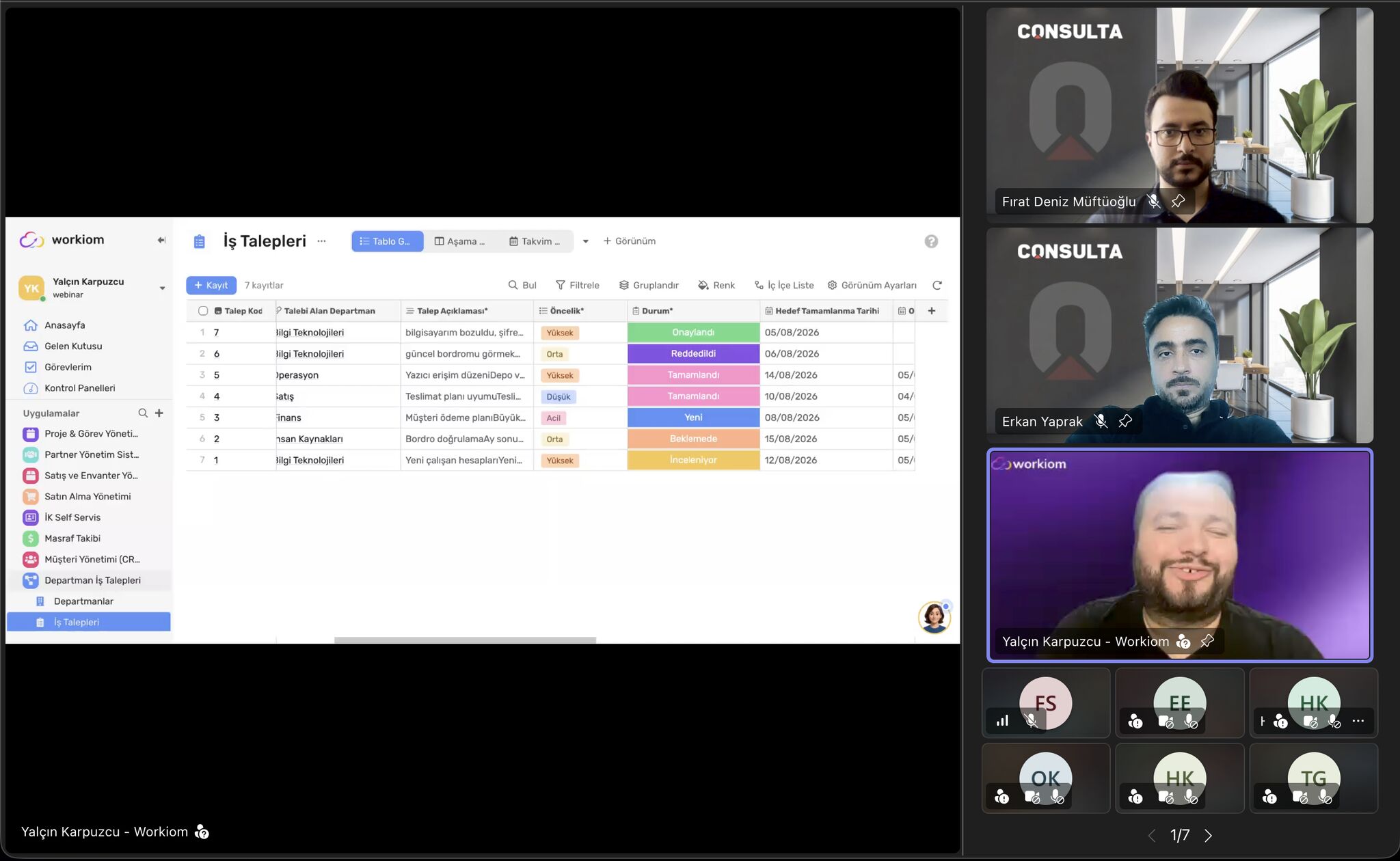The height and width of the screenshot is (861, 1400).
Task: Open more options dots on the HK tile
Action: click(x=1358, y=721)
